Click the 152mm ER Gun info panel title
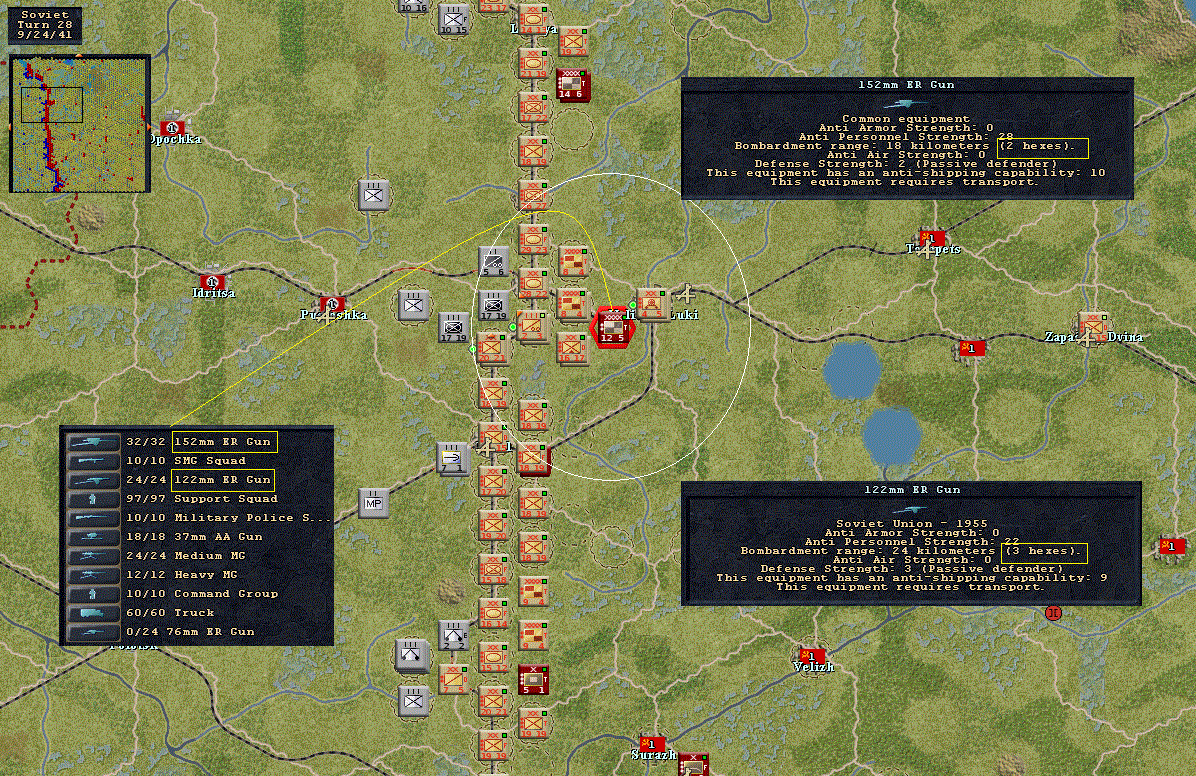 [x=907, y=85]
